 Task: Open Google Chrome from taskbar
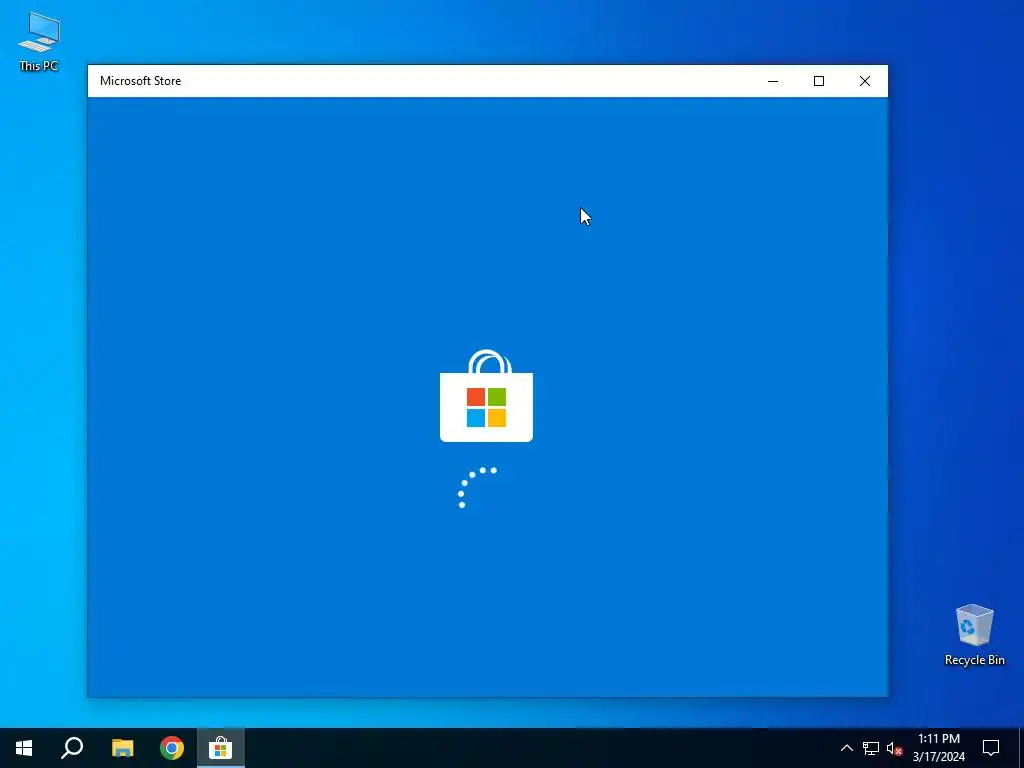(172, 748)
